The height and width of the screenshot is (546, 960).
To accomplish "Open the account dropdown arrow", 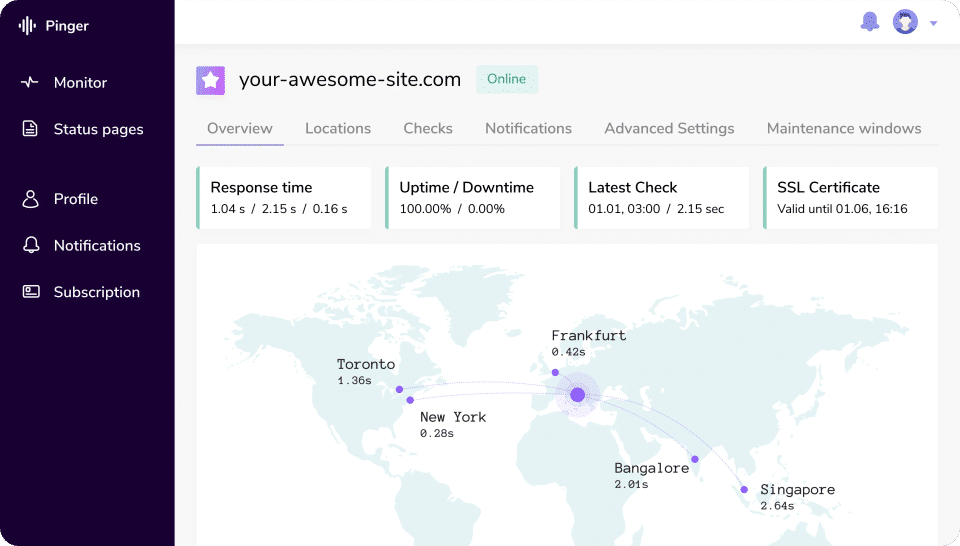I will point(934,23).
